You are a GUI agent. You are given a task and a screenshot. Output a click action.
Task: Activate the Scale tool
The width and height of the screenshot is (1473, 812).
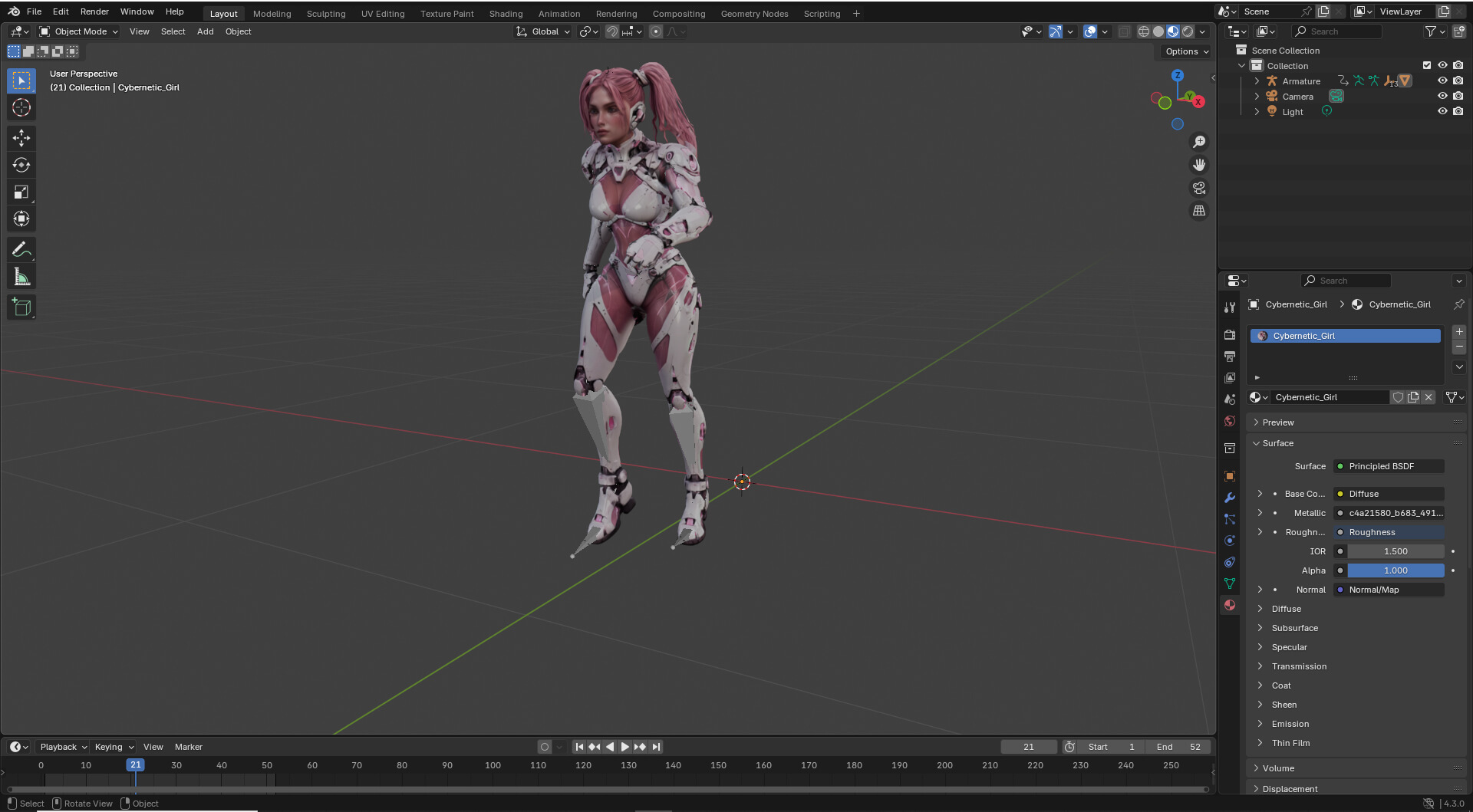point(21,192)
